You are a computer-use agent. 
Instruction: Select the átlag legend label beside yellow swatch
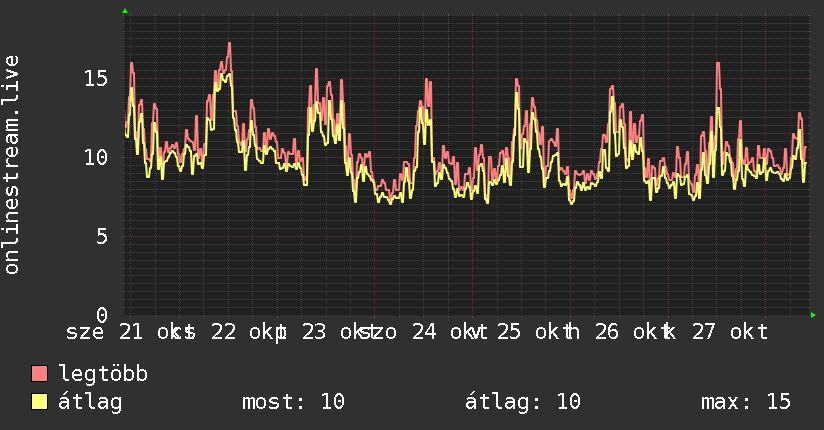(x=90, y=402)
